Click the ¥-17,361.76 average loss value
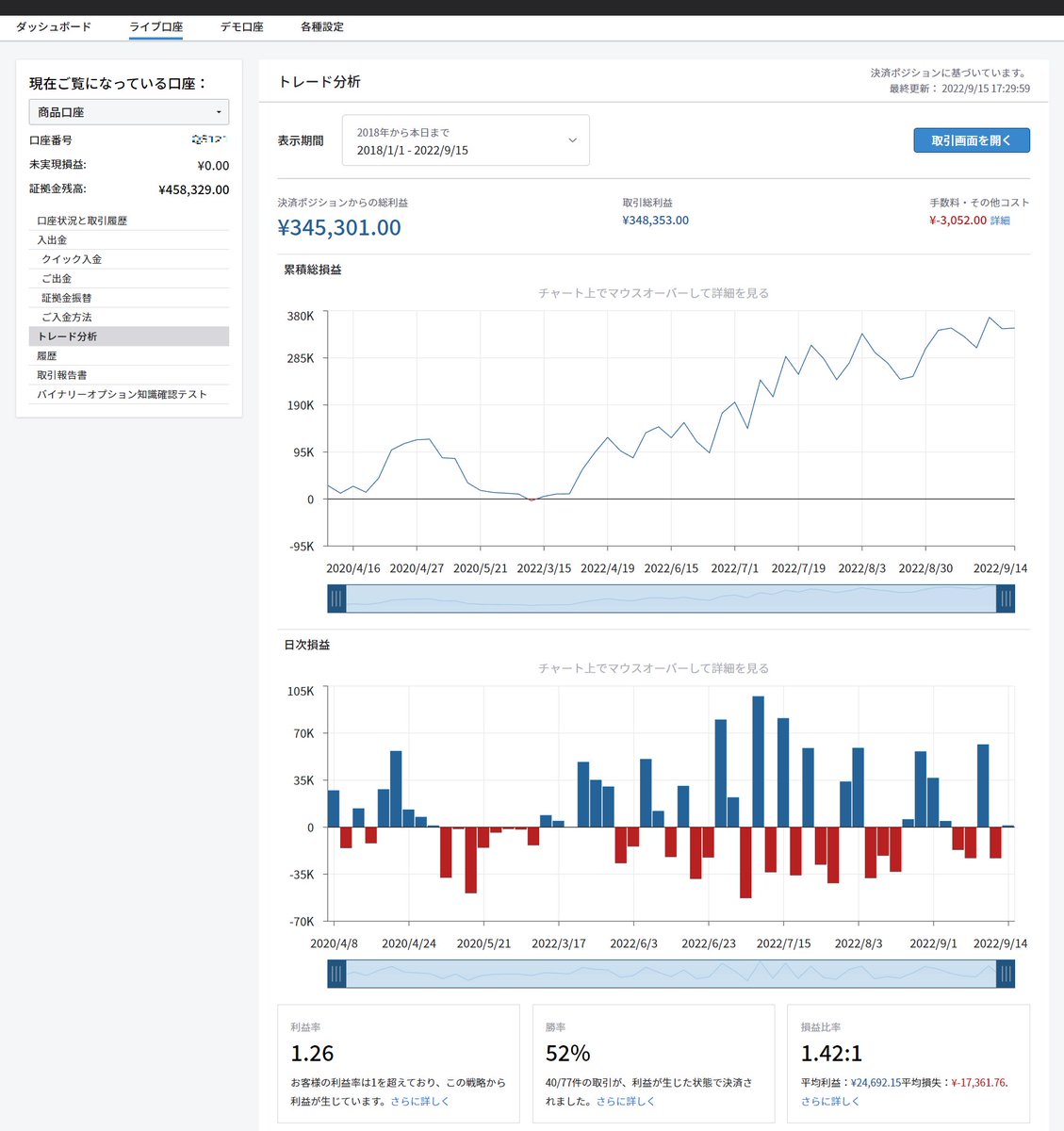Viewport: 1064px width, 1131px height. (979, 1083)
